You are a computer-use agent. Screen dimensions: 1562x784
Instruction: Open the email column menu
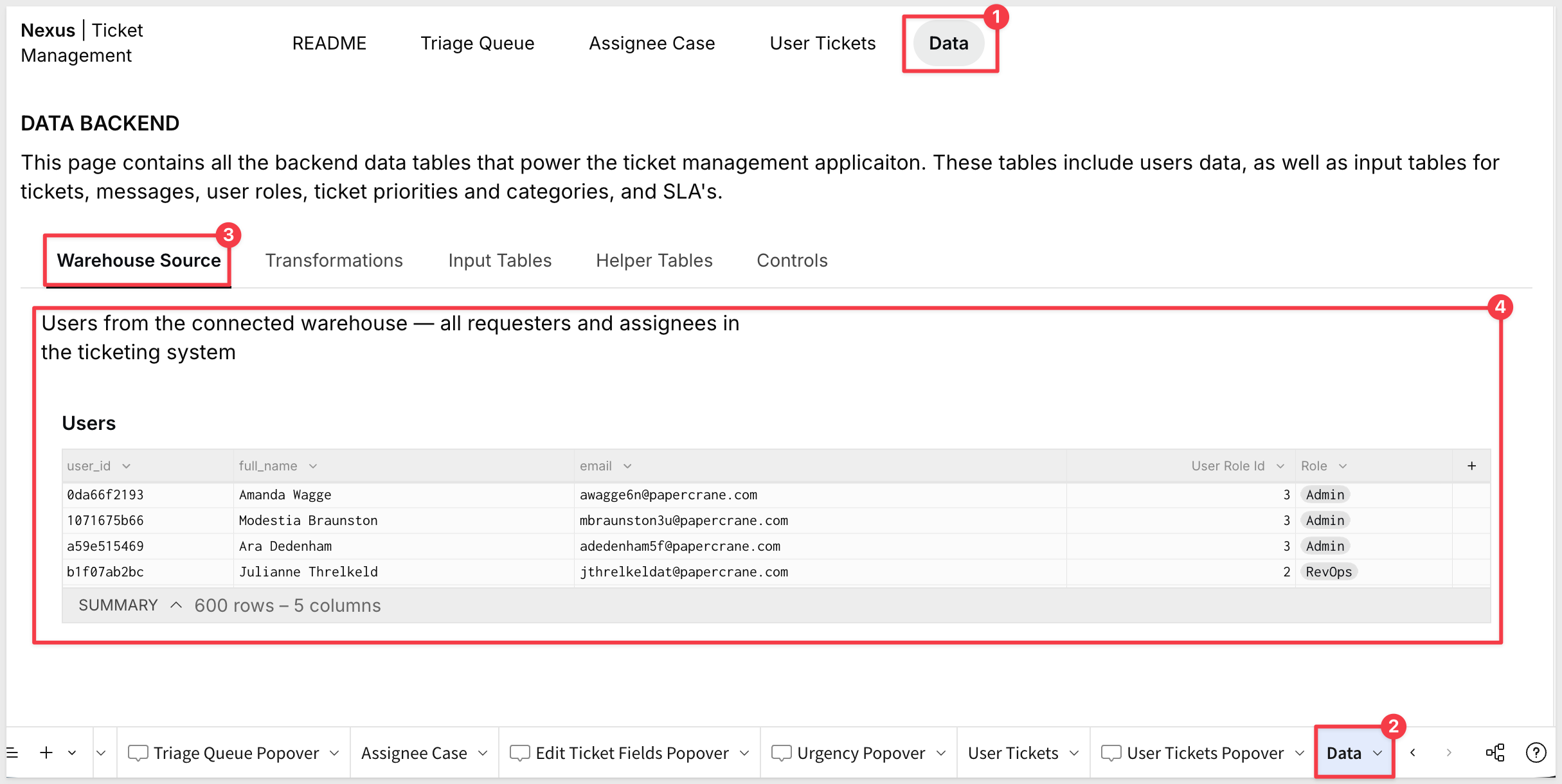click(627, 466)
